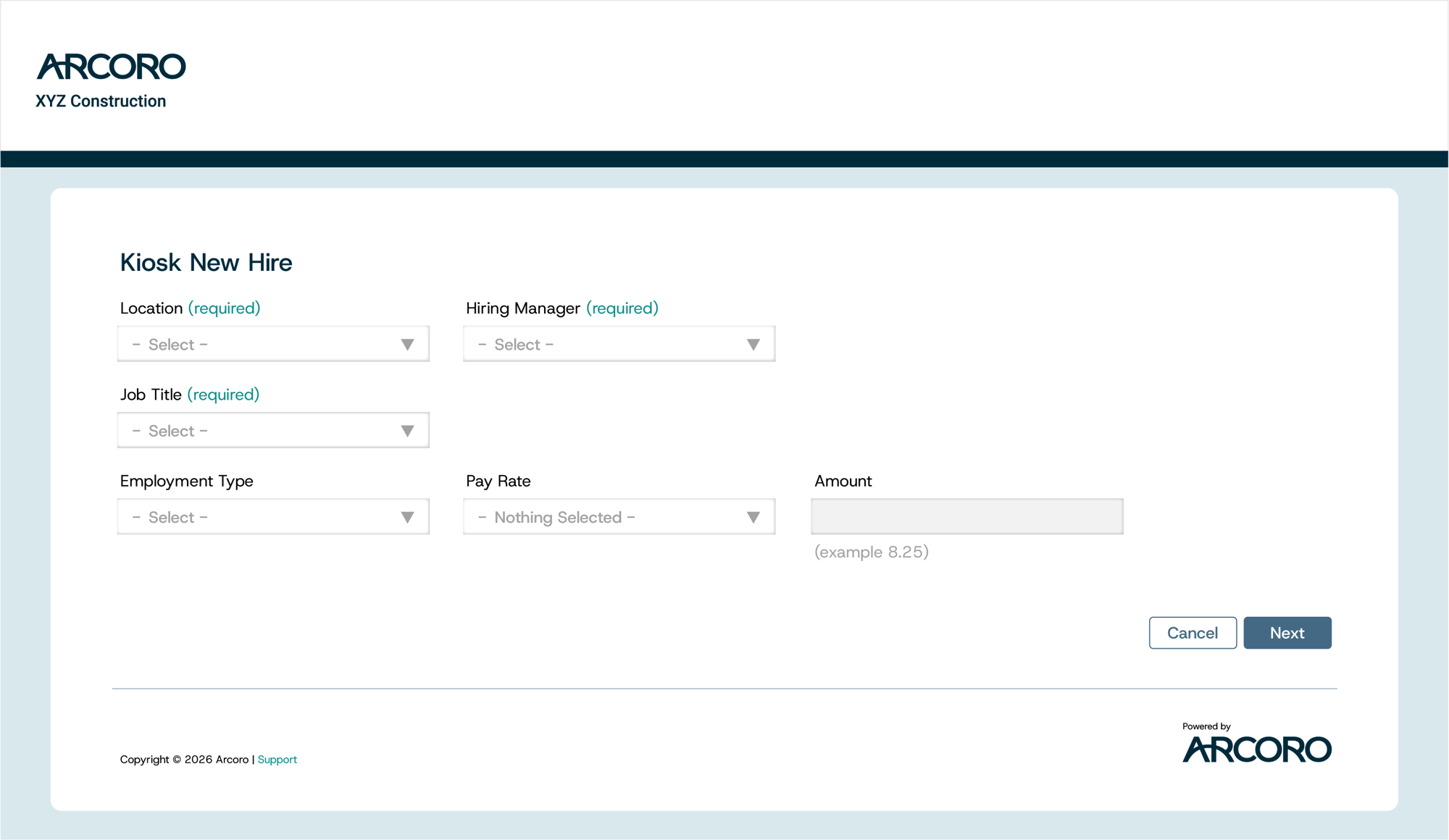The width and height of the screenshot is (1449, 840).
Task: Open the Location dropdown
Action: pos(273,344)
